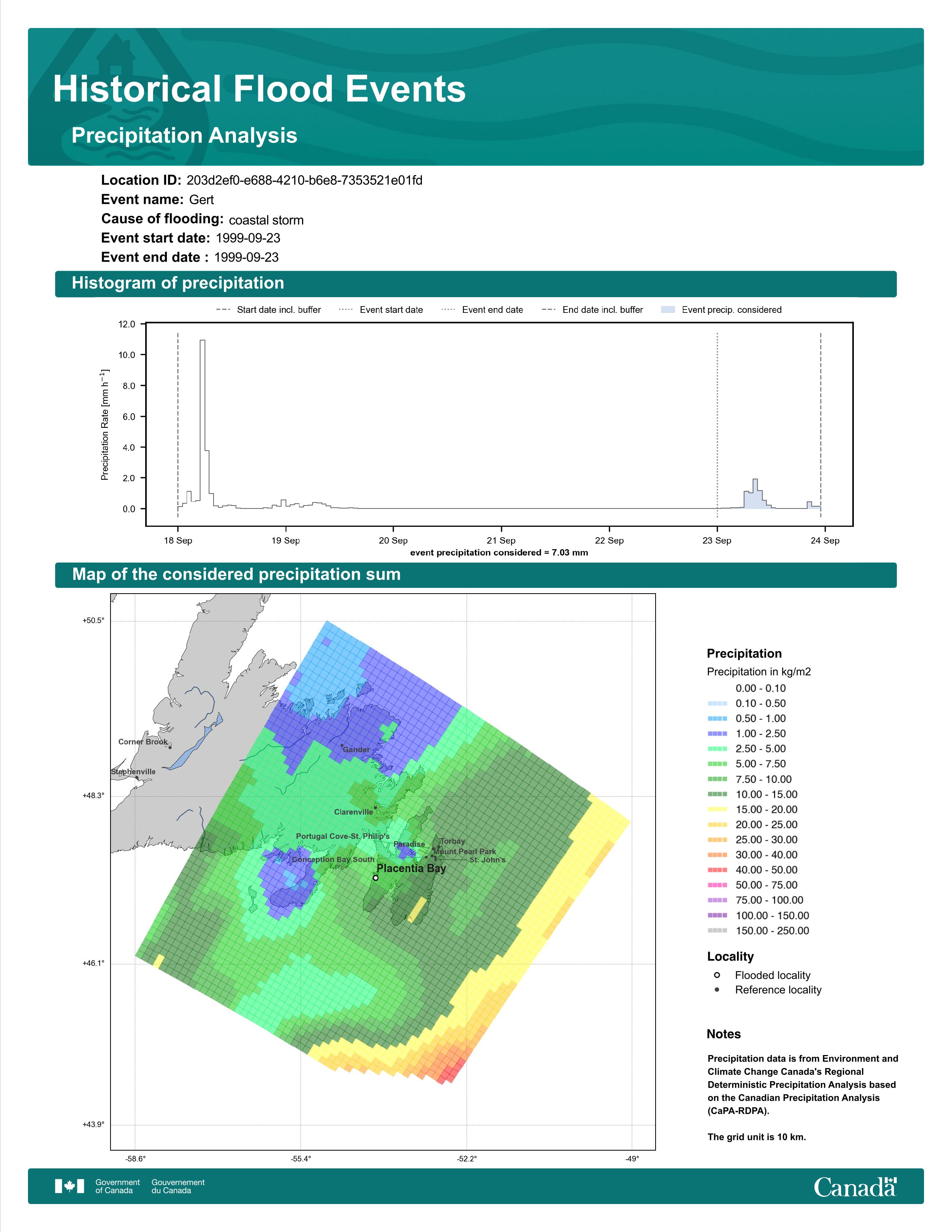
Task: Click the -55.4° longitude label
Action: [x=301, y=1159]
